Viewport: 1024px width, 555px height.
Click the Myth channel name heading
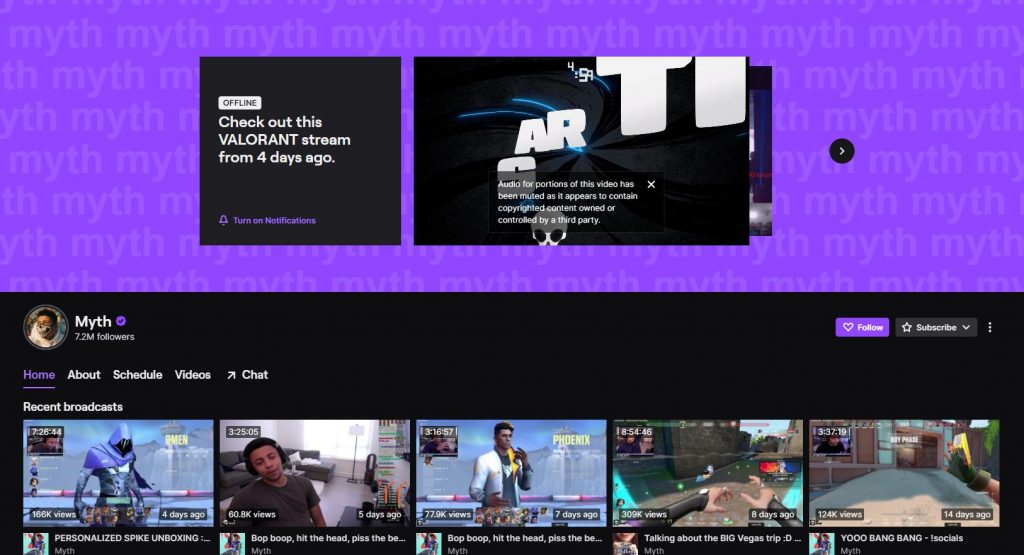(93, 321)
